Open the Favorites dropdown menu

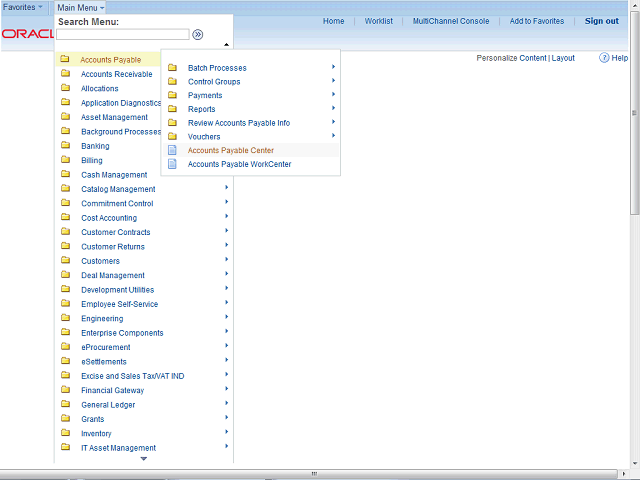24,7
